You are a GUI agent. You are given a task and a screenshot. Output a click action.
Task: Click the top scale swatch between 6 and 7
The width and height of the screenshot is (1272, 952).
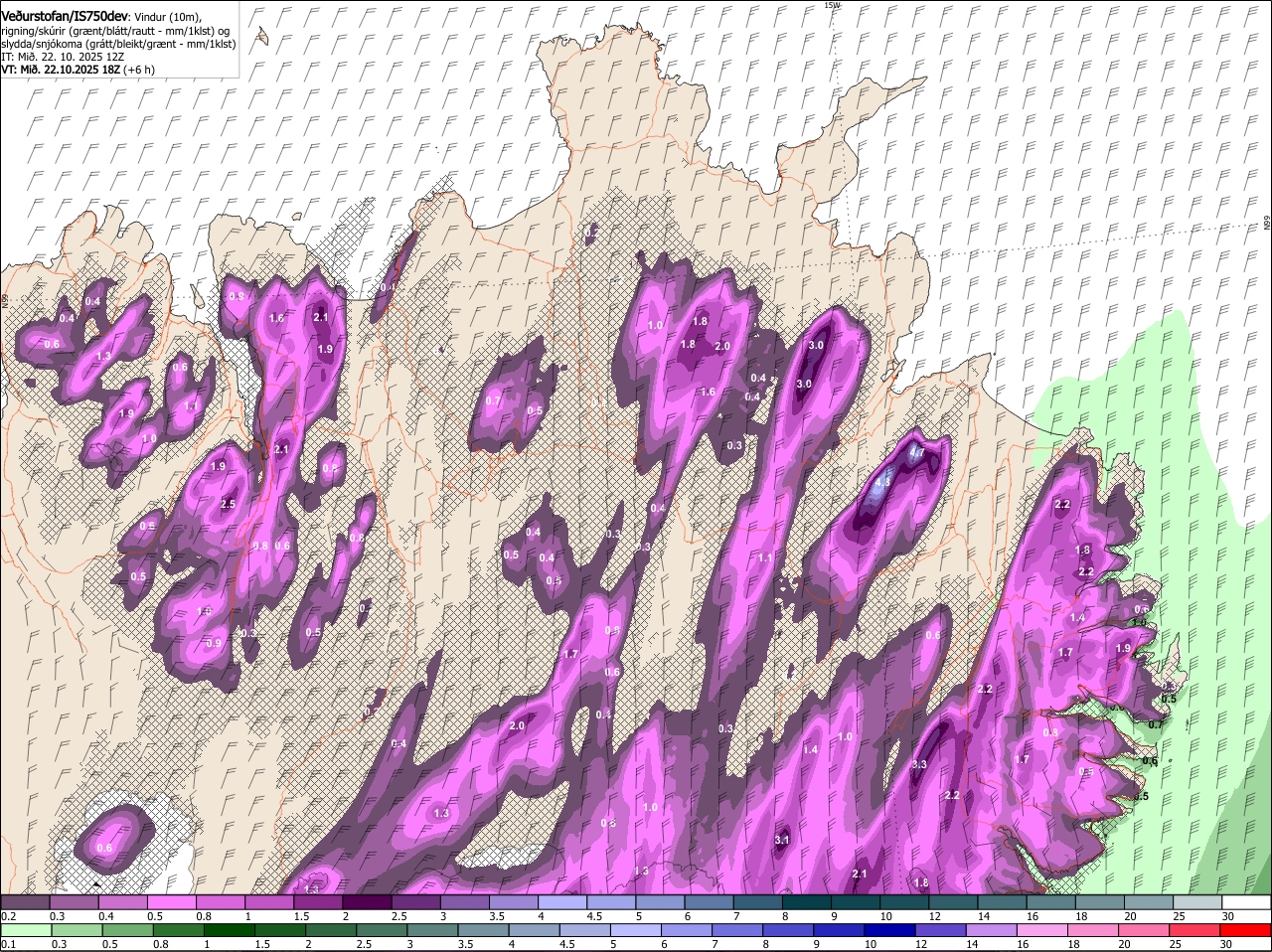coord(709,902)
